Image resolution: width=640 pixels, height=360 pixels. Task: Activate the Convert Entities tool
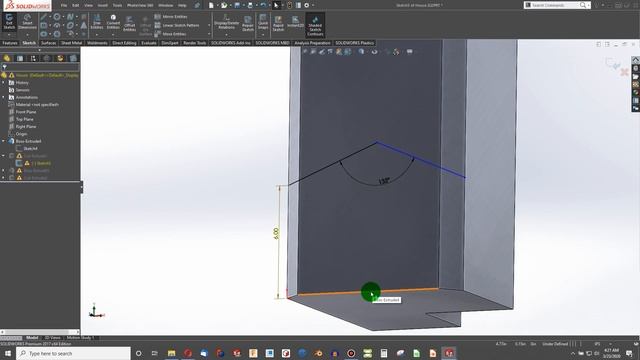(113, 22)
